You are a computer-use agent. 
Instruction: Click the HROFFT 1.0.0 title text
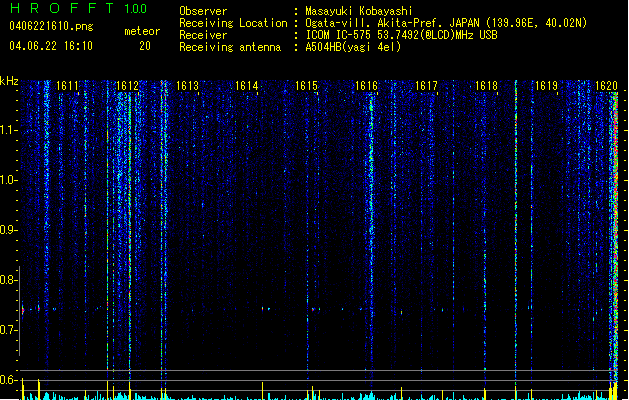(x=78, y=8)
